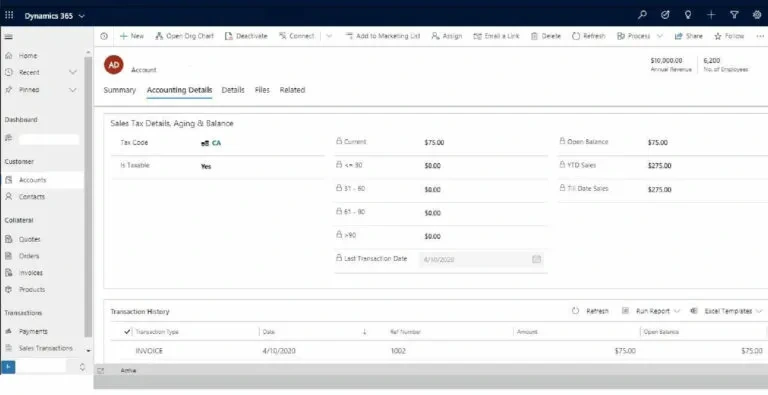
Task: Open Orders in the sidebar
Action: coord(29,256)
